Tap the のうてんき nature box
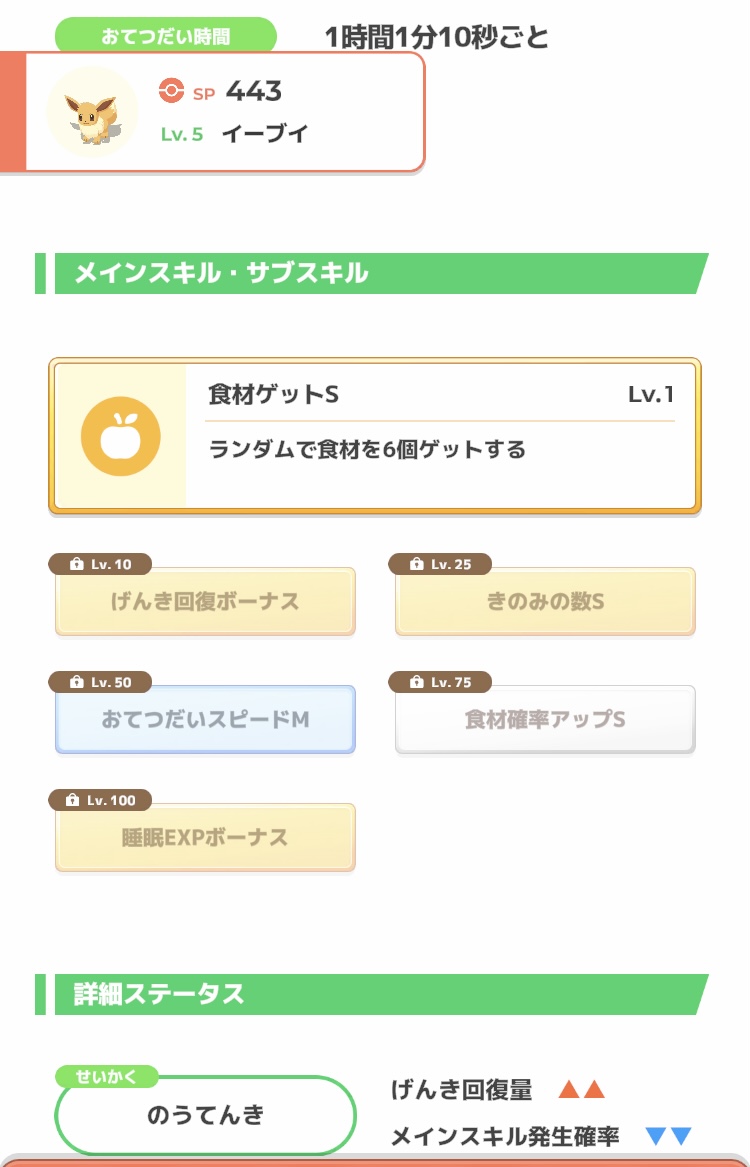Screen dimensions: 750x1167 pyautogui.click(x=205, y=1117)
